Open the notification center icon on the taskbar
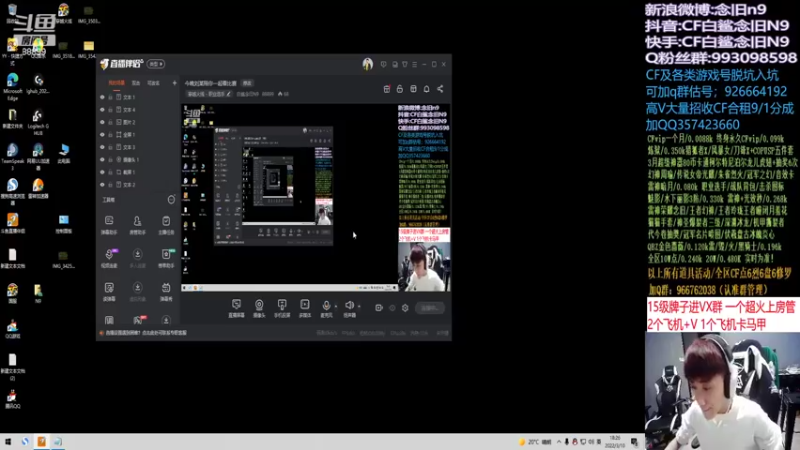The image size is (800, 450). (635, 442)
